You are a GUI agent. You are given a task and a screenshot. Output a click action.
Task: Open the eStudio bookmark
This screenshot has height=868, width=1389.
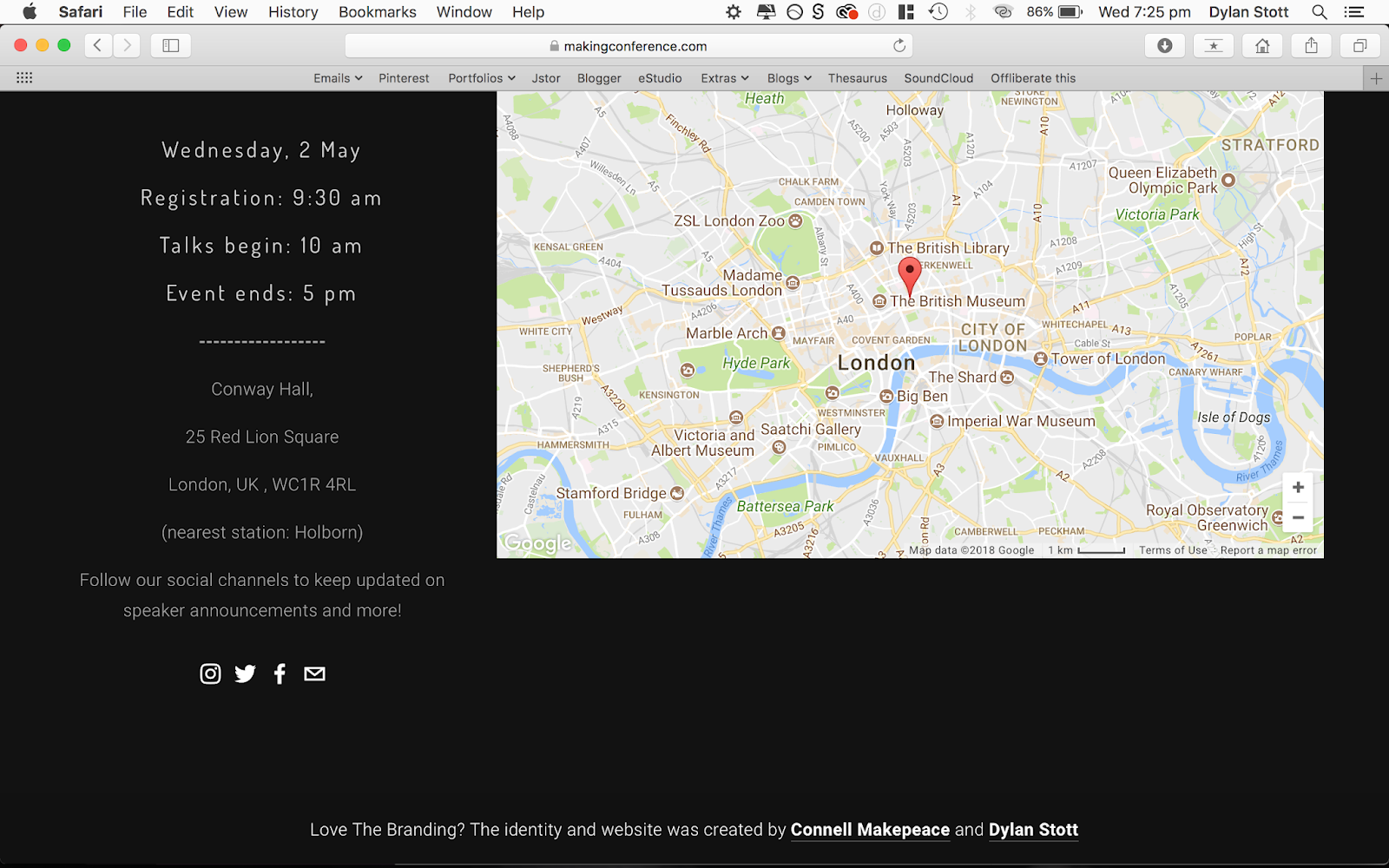660,78
